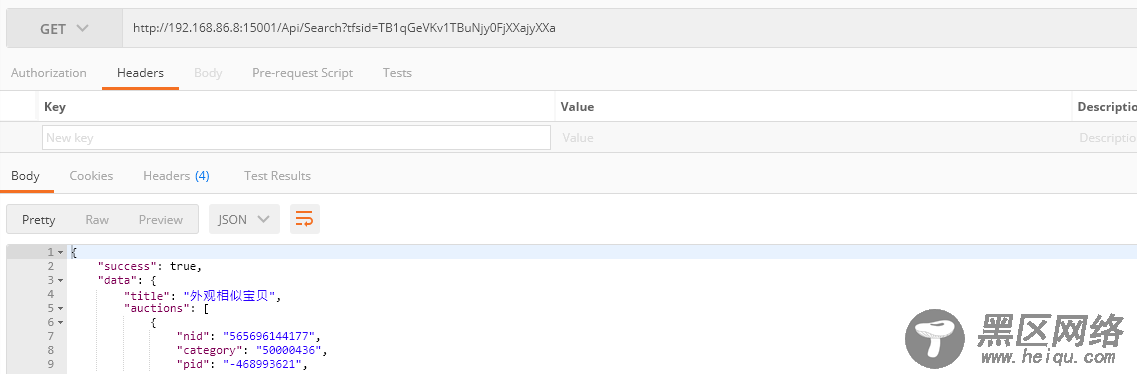Choose the Pretty view button
1137x374 pixels.
tap(38, 220)
